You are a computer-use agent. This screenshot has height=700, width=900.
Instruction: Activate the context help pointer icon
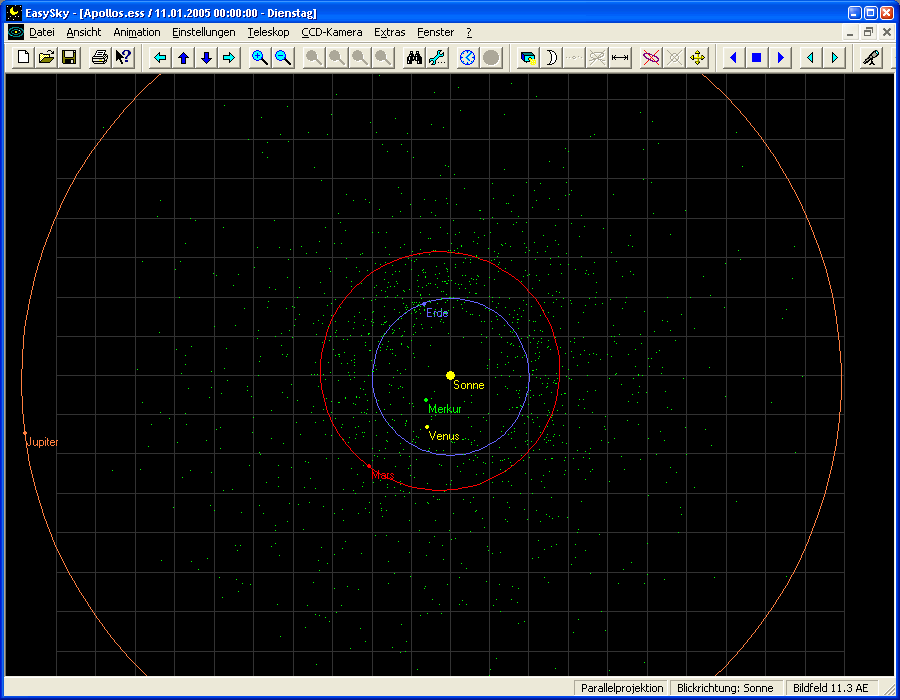123,58
